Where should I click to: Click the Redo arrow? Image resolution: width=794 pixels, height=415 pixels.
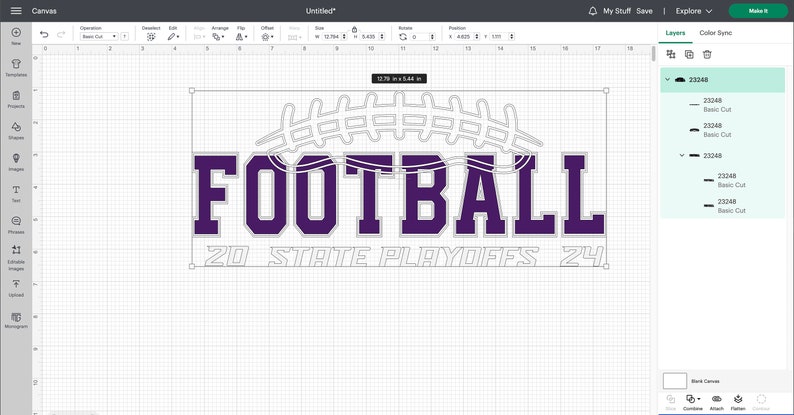(x=61, y=34)
